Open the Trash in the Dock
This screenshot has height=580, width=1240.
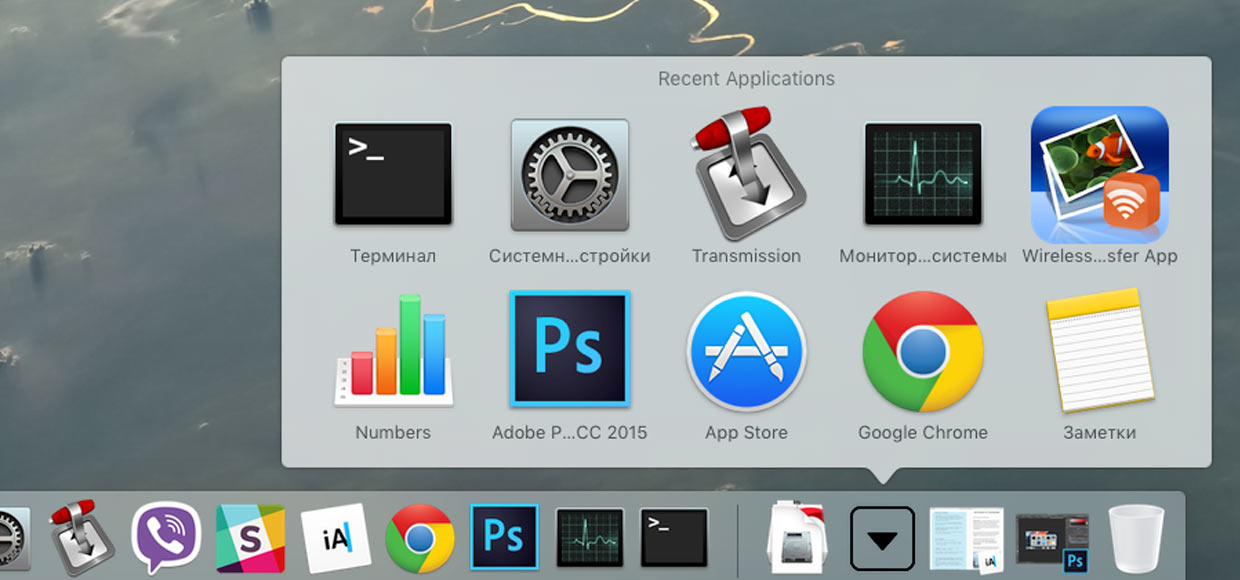point(1136,538)
